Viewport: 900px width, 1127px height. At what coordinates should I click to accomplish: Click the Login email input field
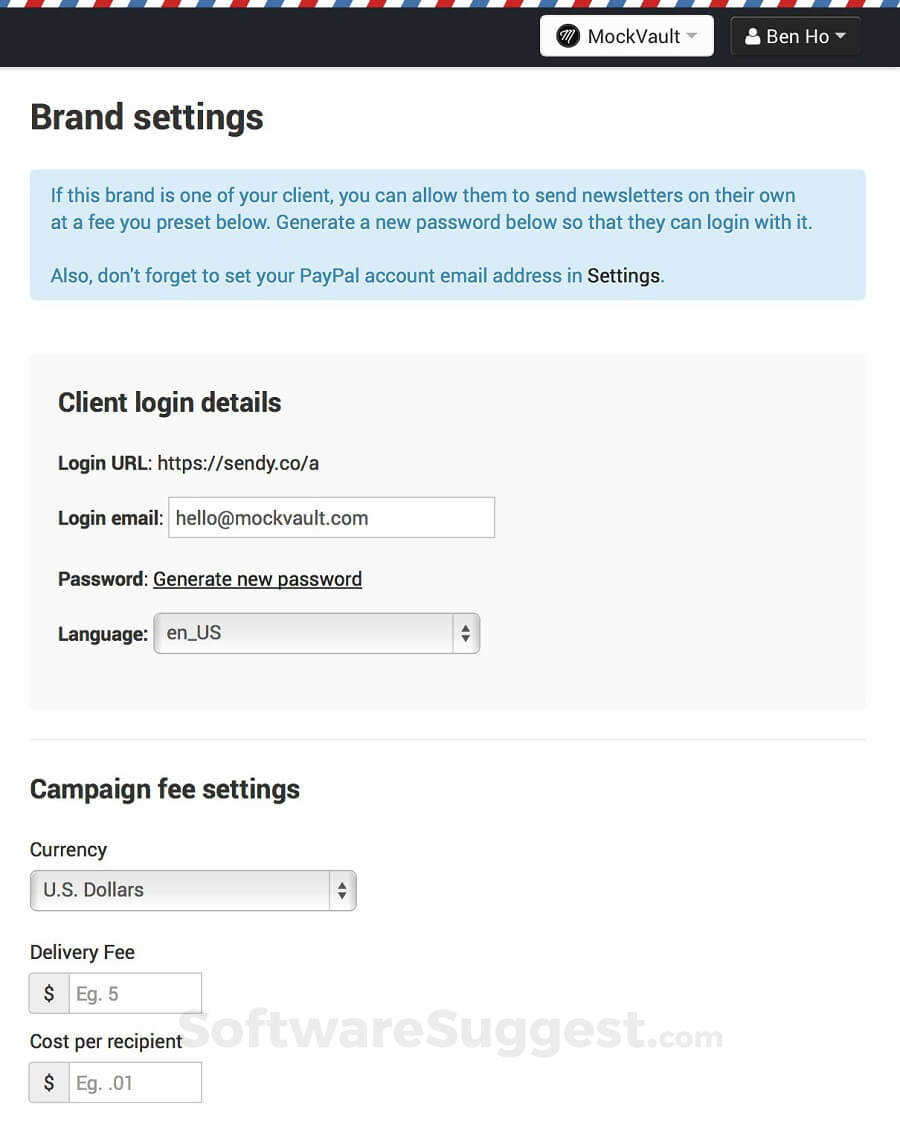[x=331, y=518]
